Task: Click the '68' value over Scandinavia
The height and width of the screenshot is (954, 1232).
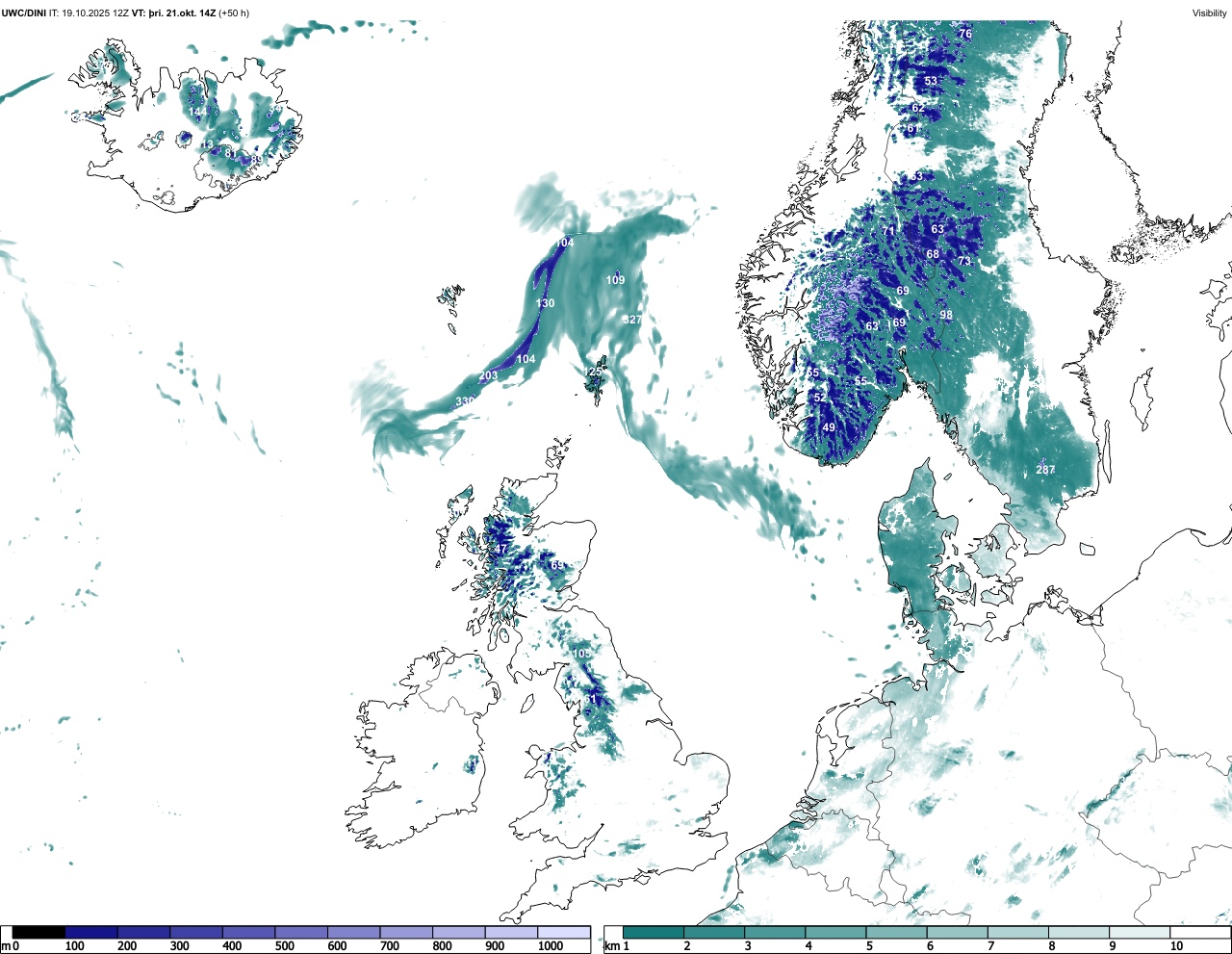Action: (x=933, y=254)
